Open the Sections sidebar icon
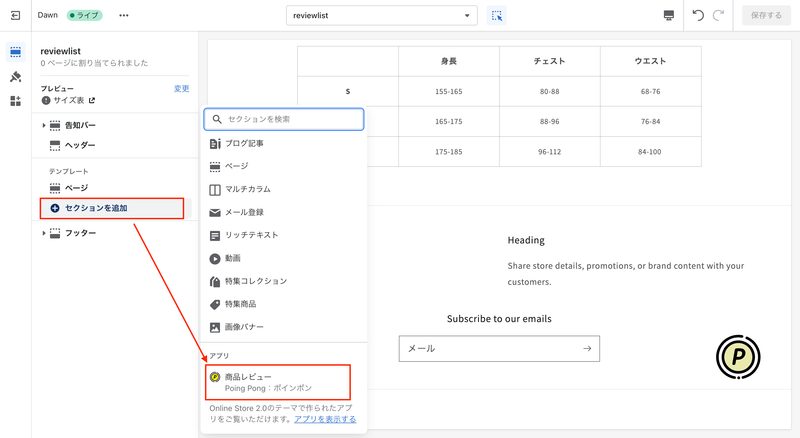The height and width of the screenshot is (438, 800). (x=15, y=52)
